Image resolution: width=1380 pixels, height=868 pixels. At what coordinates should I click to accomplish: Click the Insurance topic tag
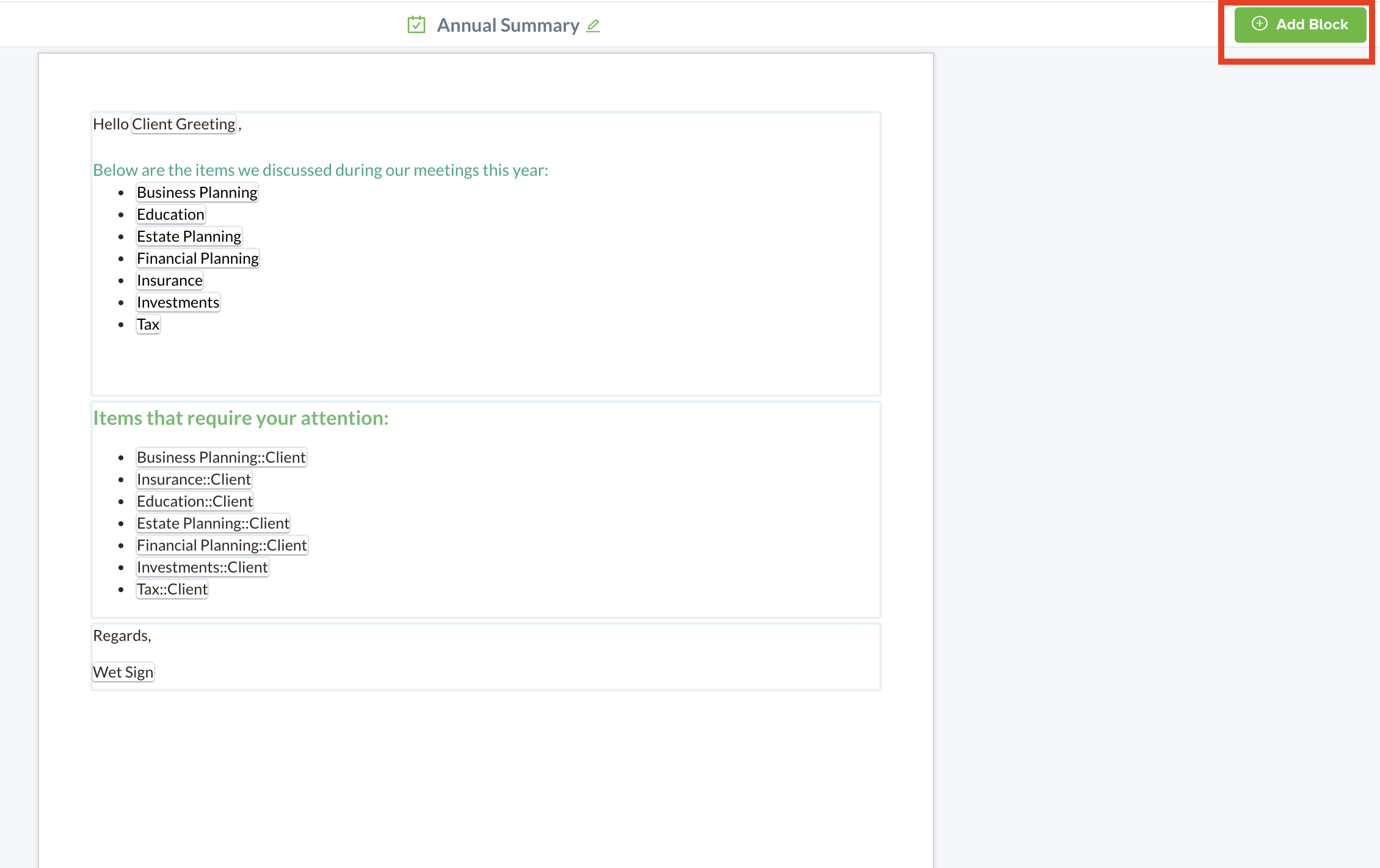tap(169, 280)
